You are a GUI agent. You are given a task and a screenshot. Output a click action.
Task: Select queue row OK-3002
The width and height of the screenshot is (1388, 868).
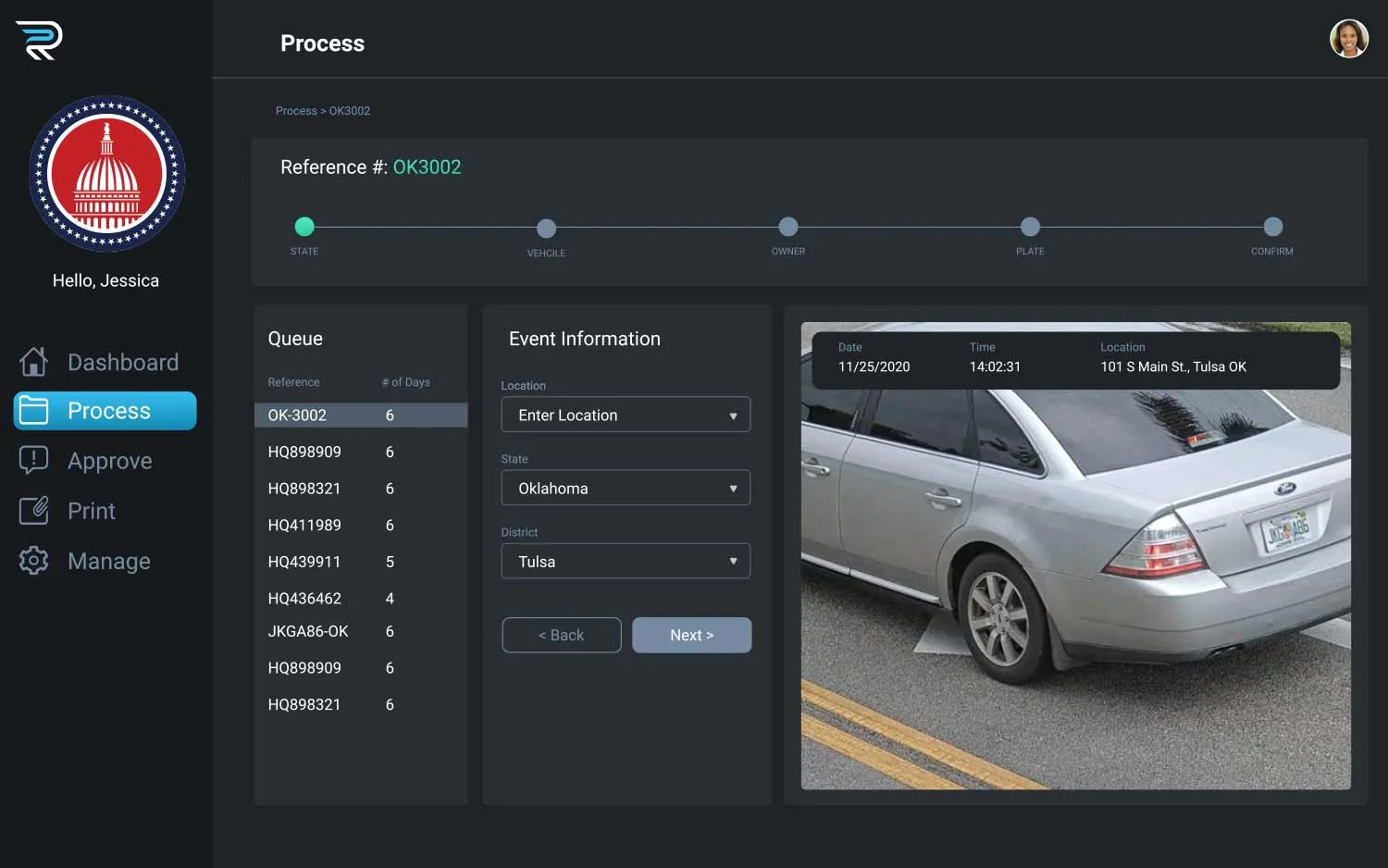pos(361,415)
